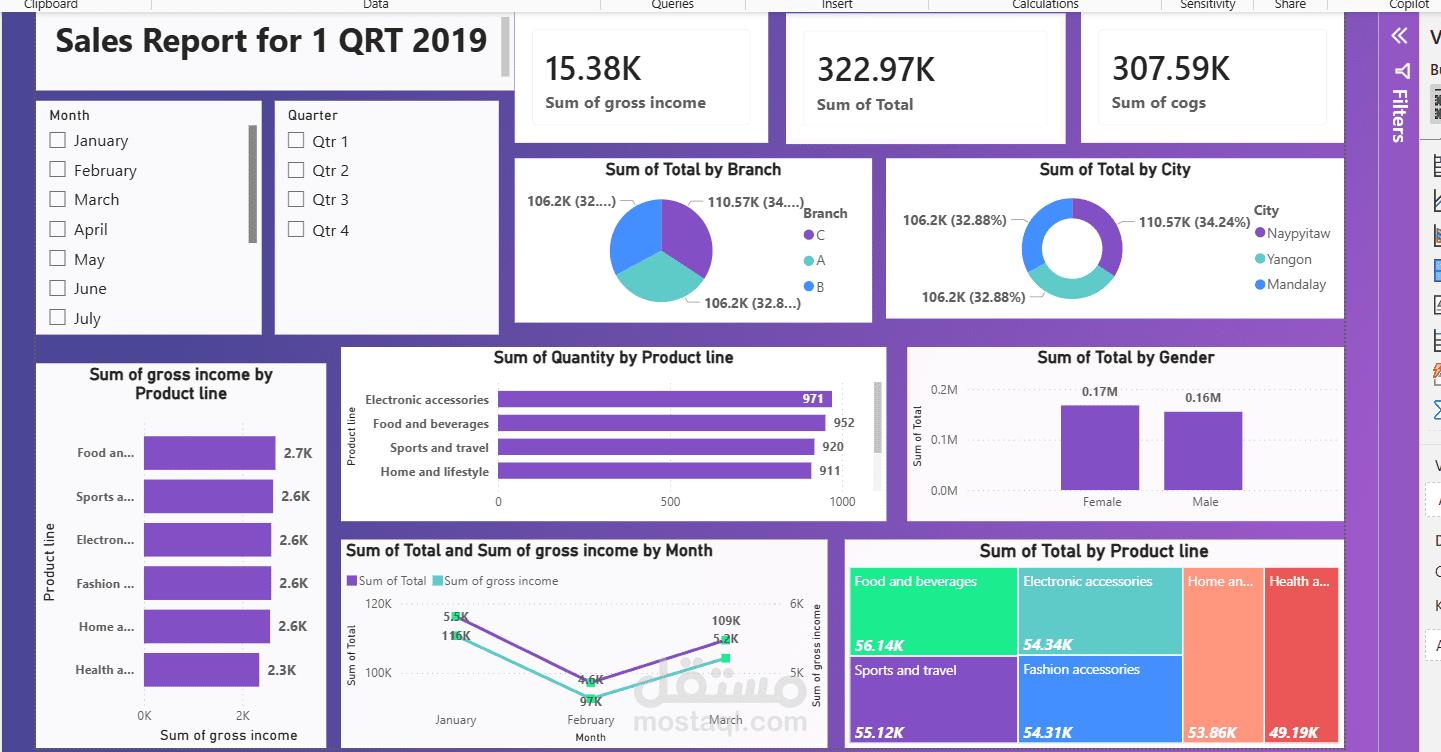This screenshot has width=1441, height=752.
Task: Select the purple slice of the Branch pie
Action: click(686, 237)
